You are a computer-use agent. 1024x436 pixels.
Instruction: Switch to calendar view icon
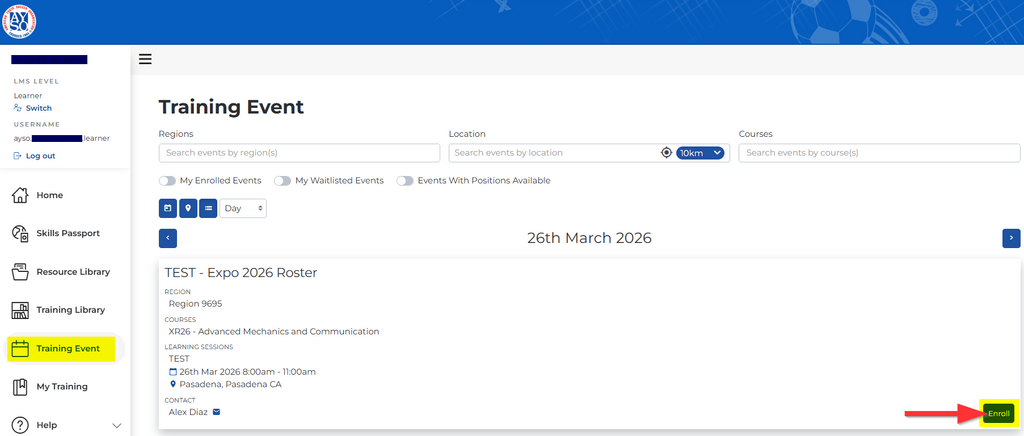(168, 208)
